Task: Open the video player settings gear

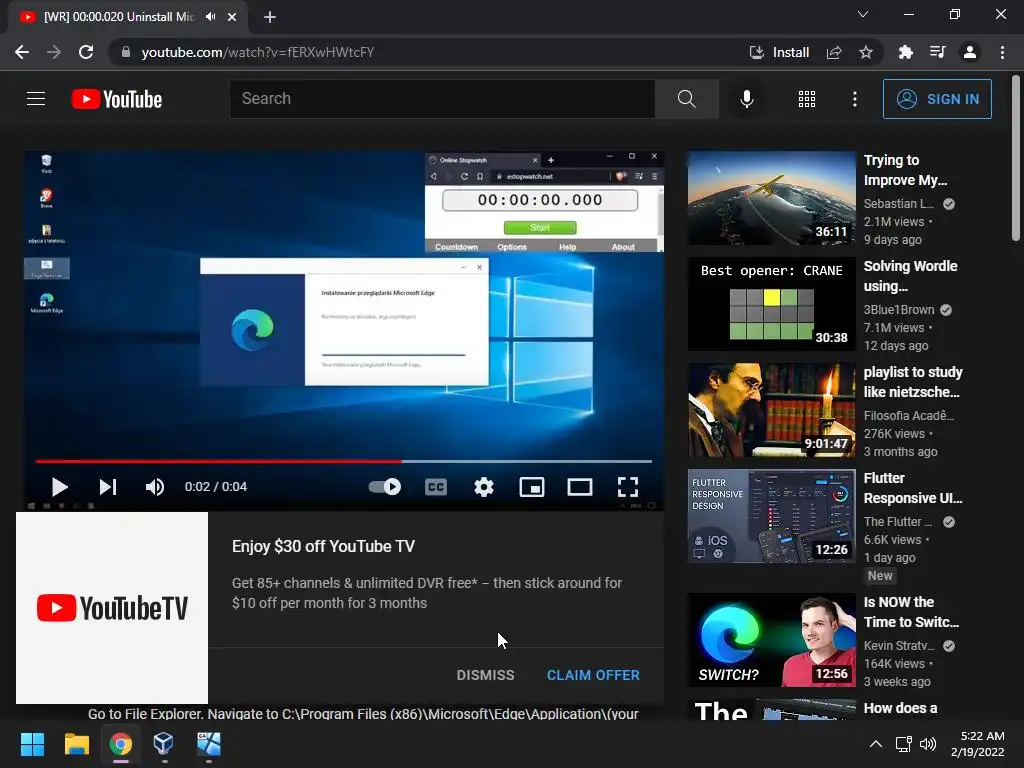Action: click(x=484, y=487)
